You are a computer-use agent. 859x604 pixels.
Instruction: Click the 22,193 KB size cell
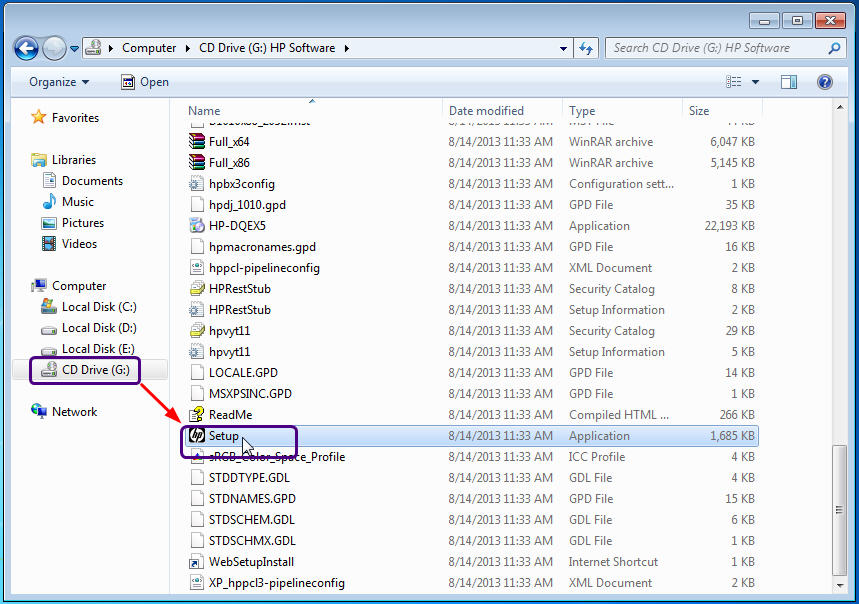[x=729, y=226]
